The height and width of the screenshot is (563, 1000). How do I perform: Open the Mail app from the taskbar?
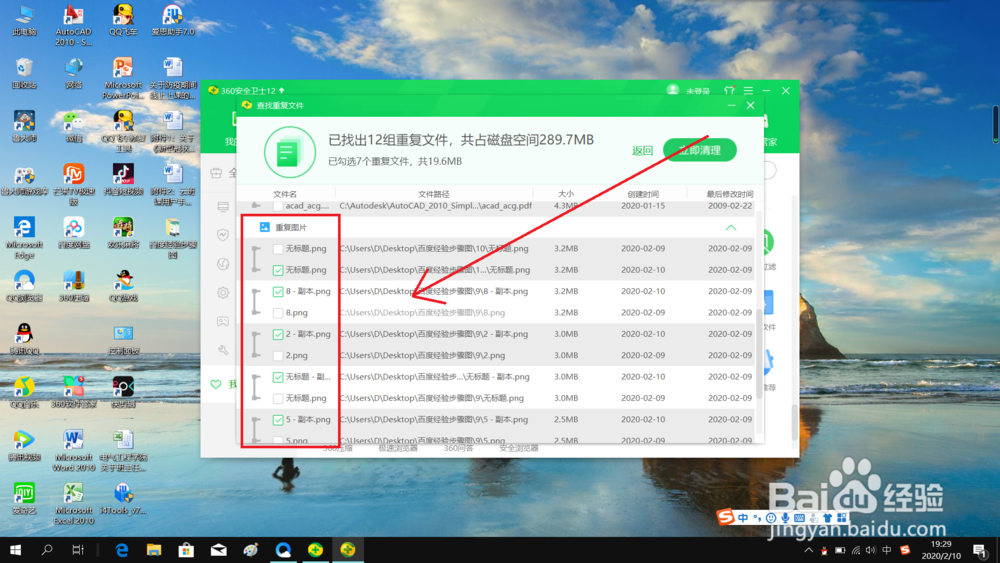coord(218,550)
